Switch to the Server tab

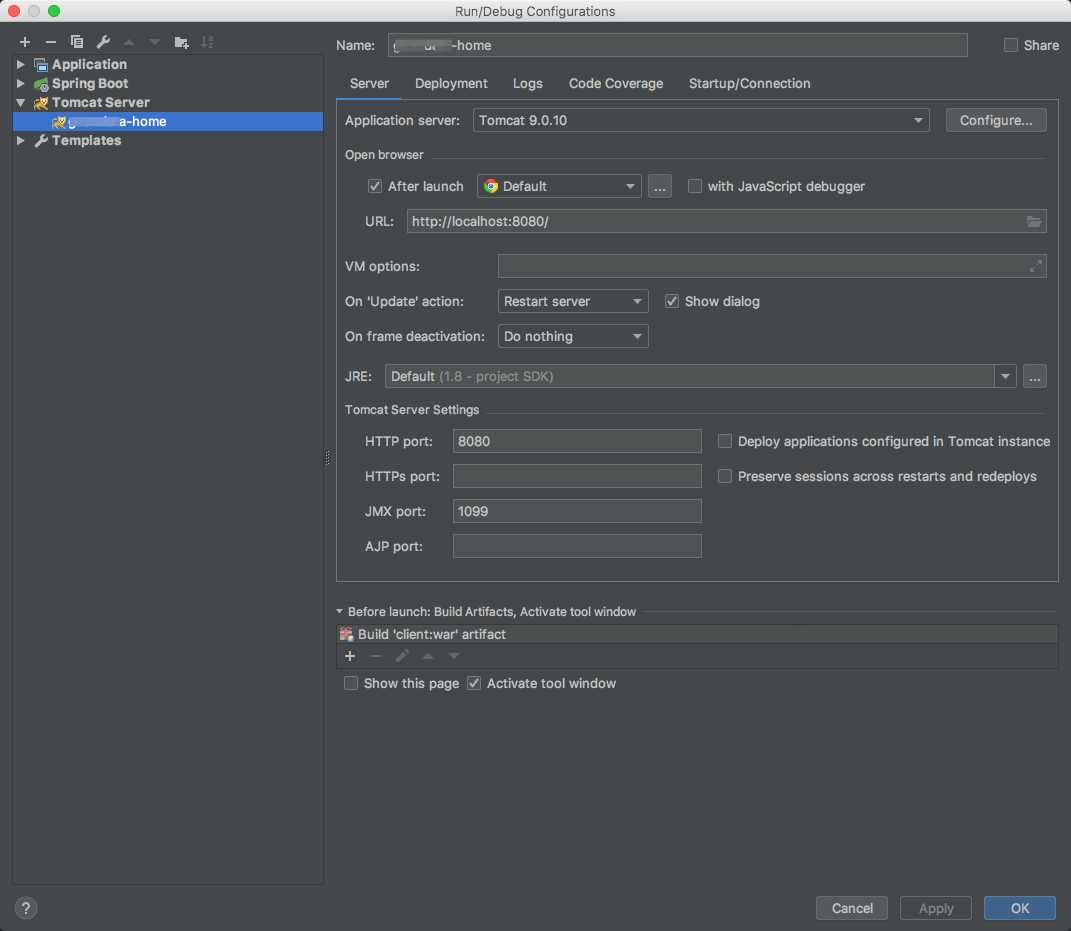(369, 83)
